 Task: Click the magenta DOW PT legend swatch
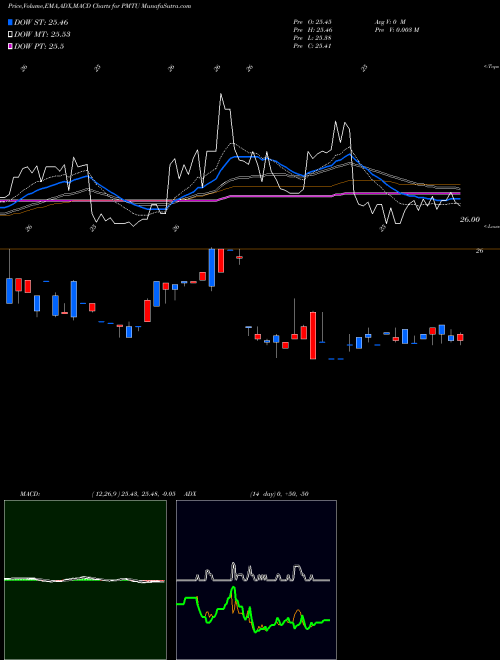10,47
